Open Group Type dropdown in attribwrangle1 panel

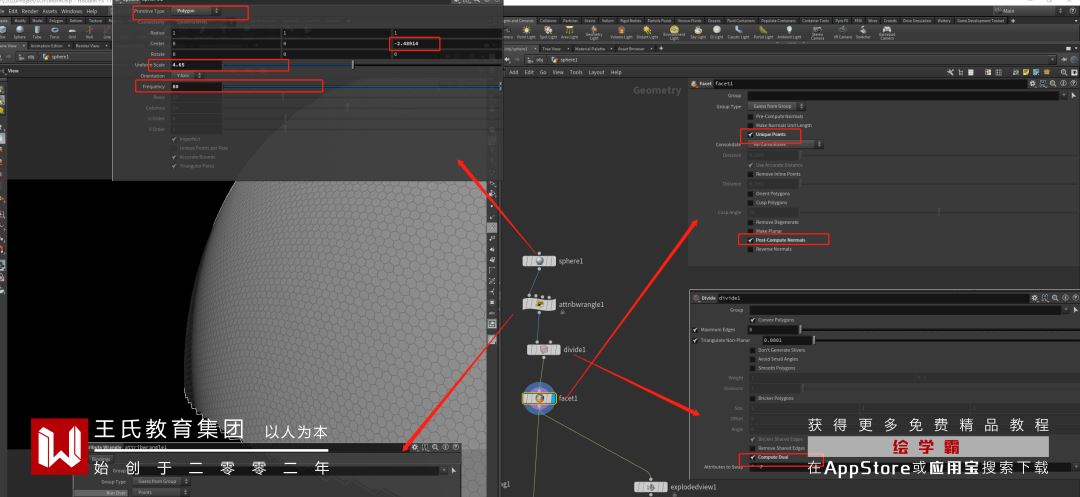160,481
